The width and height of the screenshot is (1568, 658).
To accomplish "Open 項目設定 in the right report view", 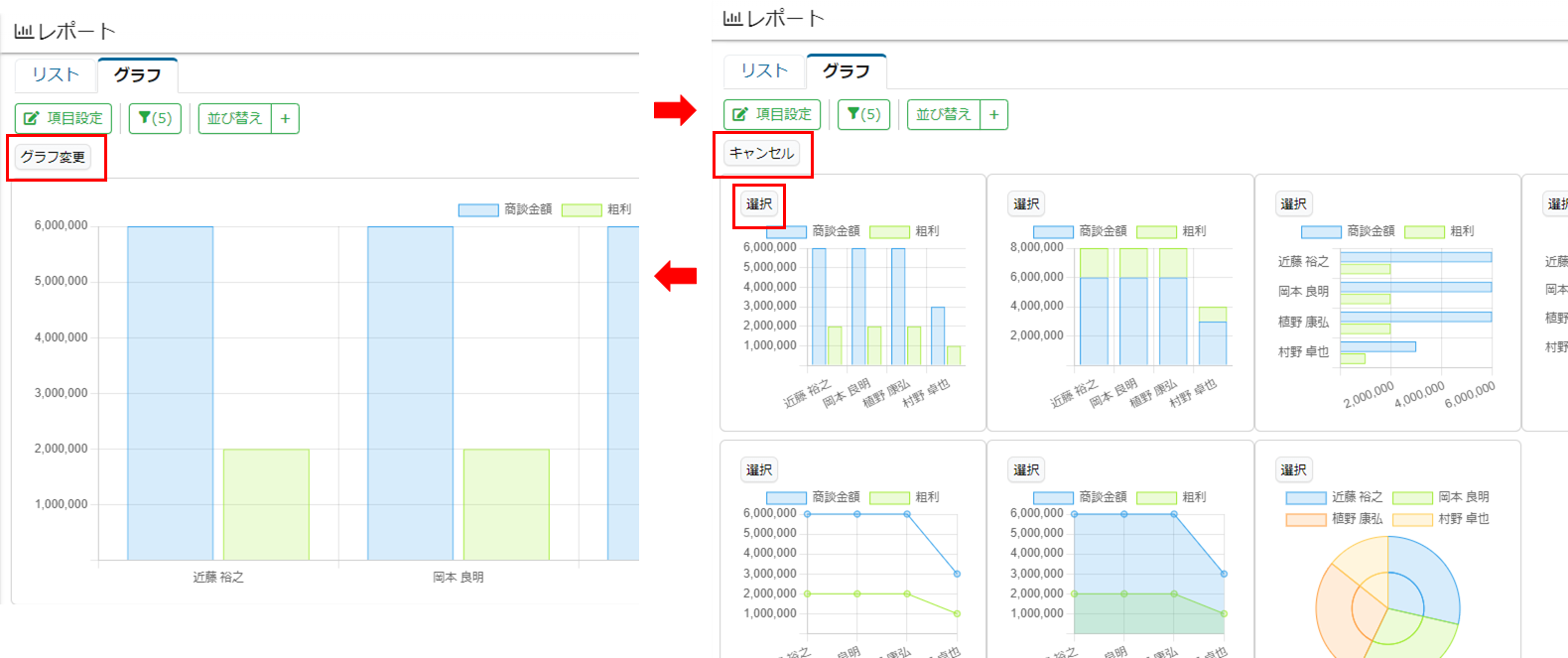I will (x=772, y=114).
